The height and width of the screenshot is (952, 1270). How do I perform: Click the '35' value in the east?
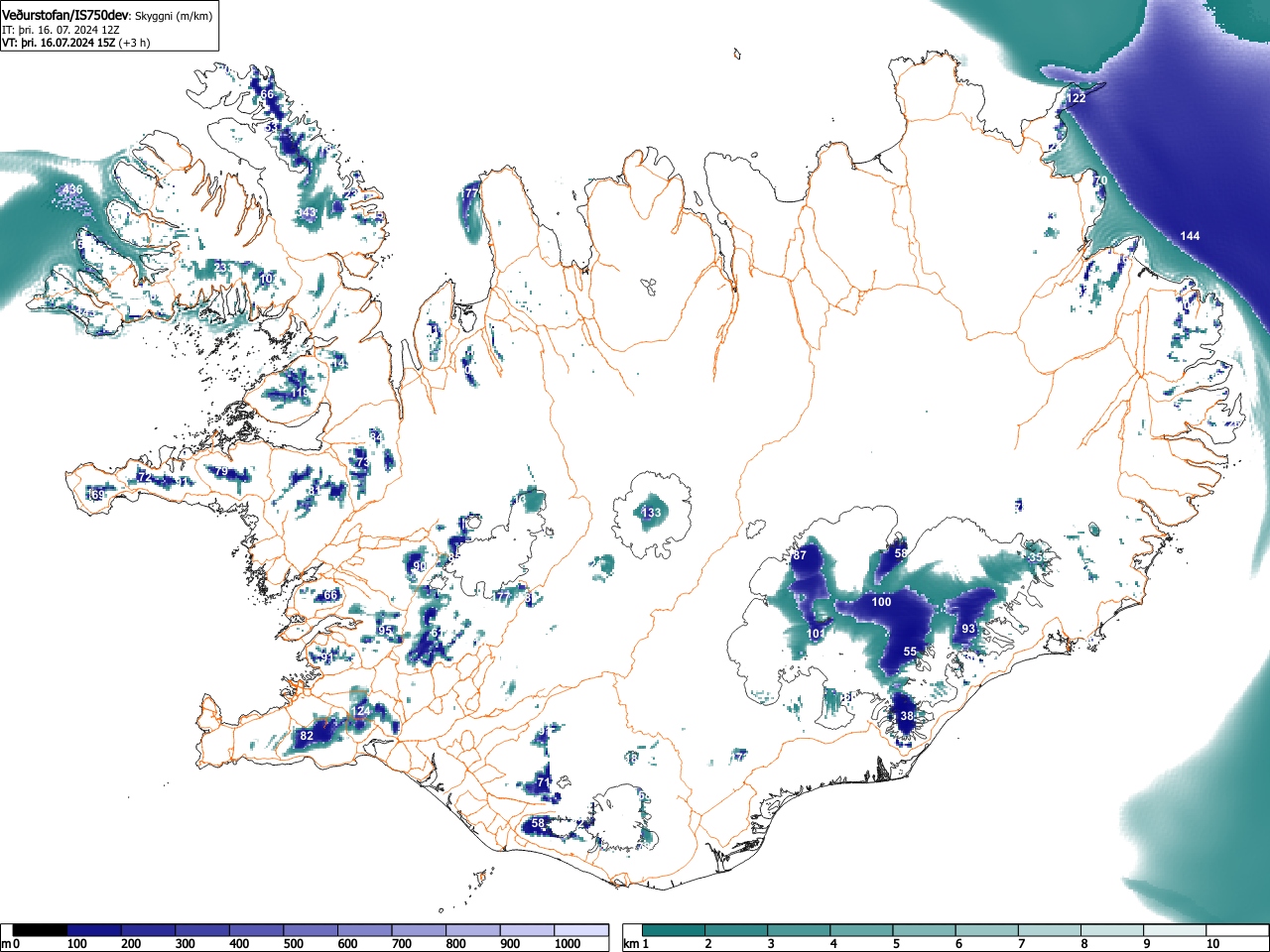coord(1036,558)
